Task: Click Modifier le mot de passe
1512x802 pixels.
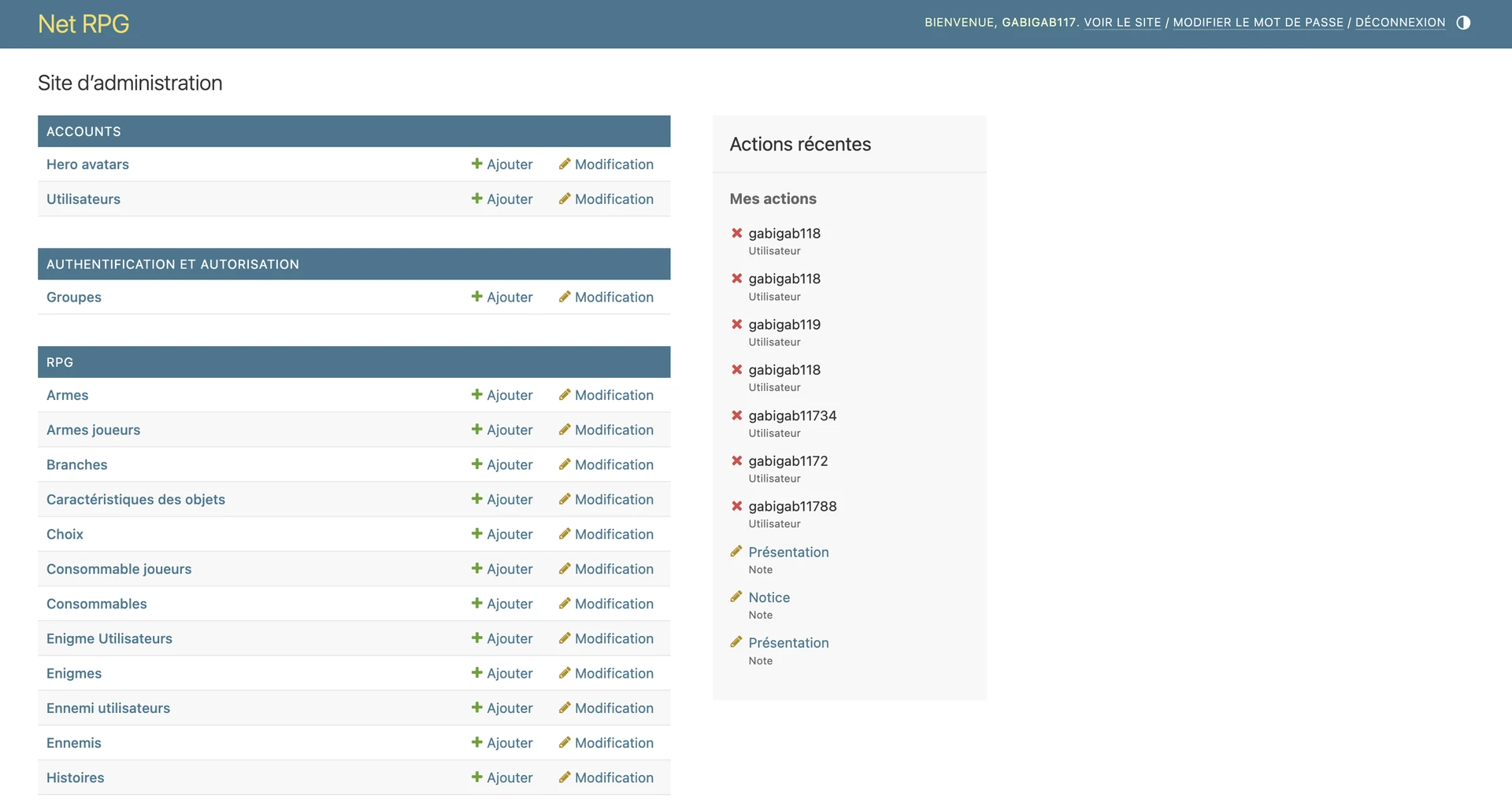Action: pyautogui.click(x=1258, y=23)
